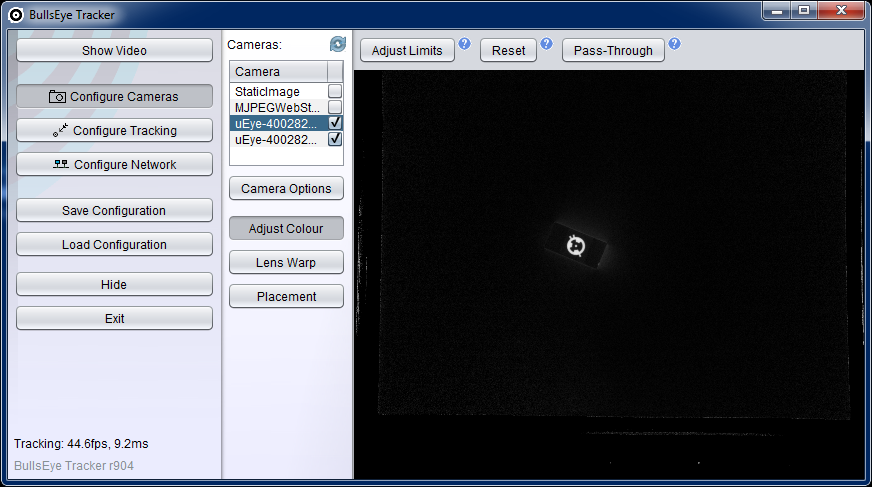Screen dimensions: 872x487
Task: Uncheck the highlighted uEye camera checkbox
Action: pyautogui.click(x=335, y=123)
